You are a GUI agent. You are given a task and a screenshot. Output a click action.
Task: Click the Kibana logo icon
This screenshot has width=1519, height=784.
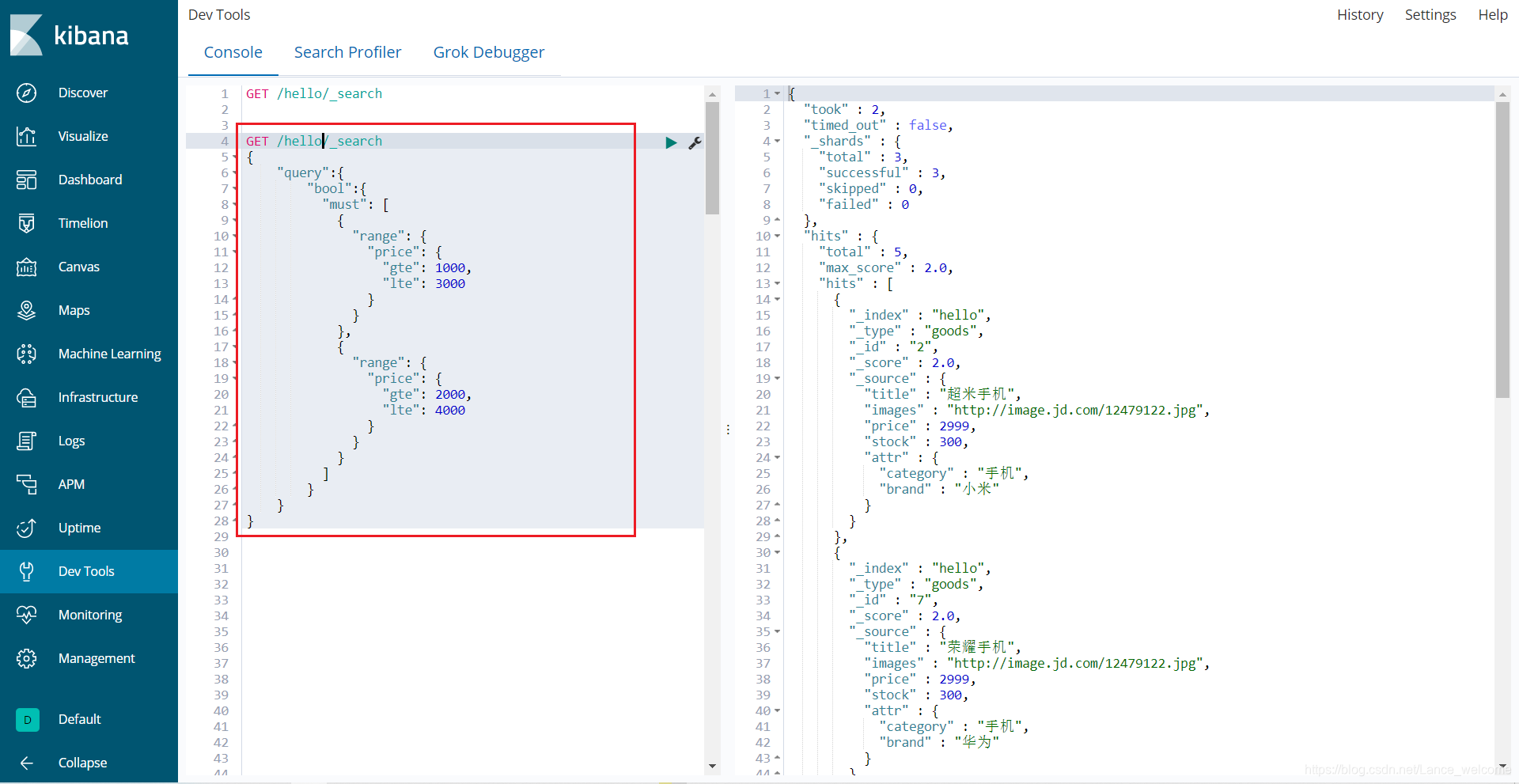coord(26,35)
